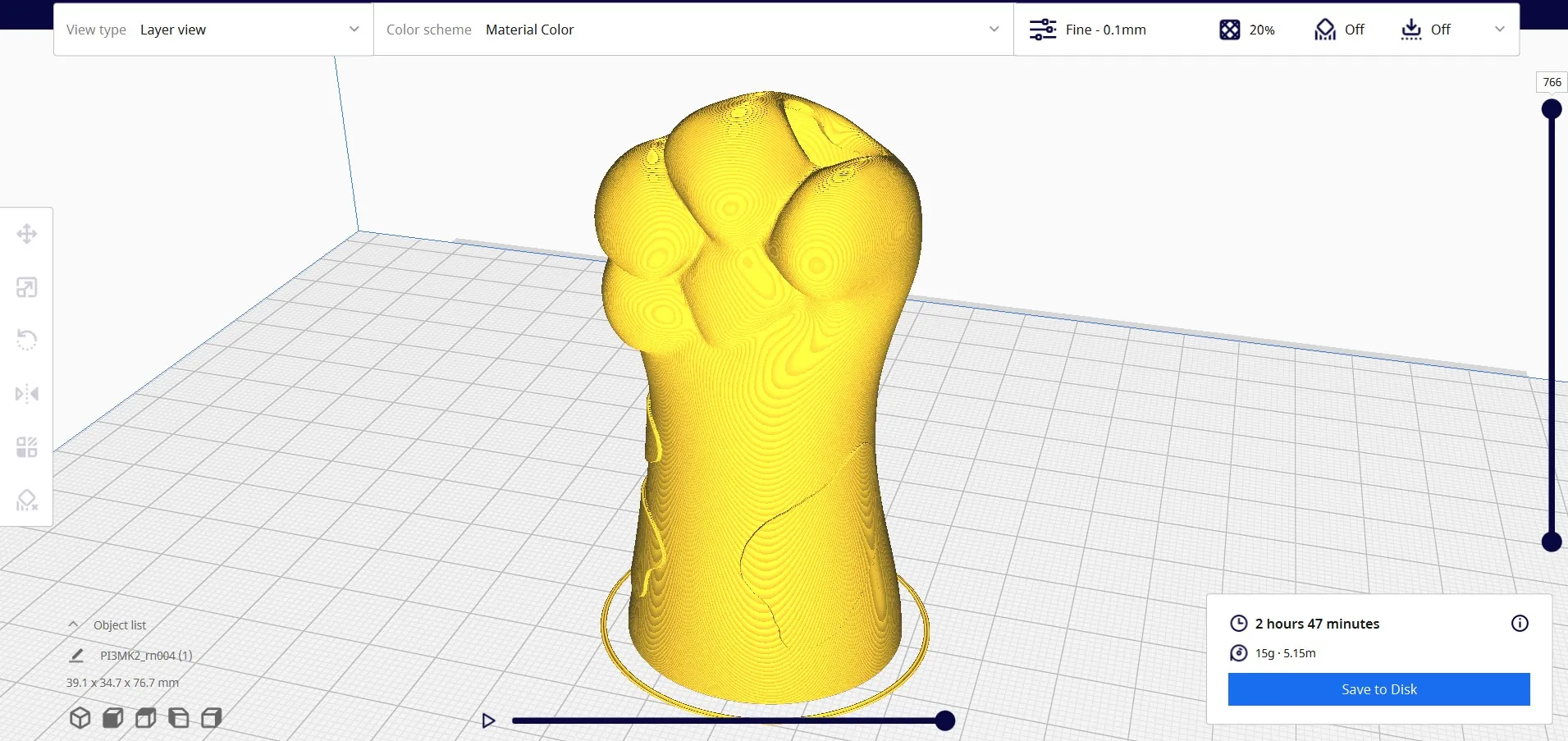This screenshot has height=741, width=1568.
Task: Expand the print settings panel chevron
Action: [1500, 30]
